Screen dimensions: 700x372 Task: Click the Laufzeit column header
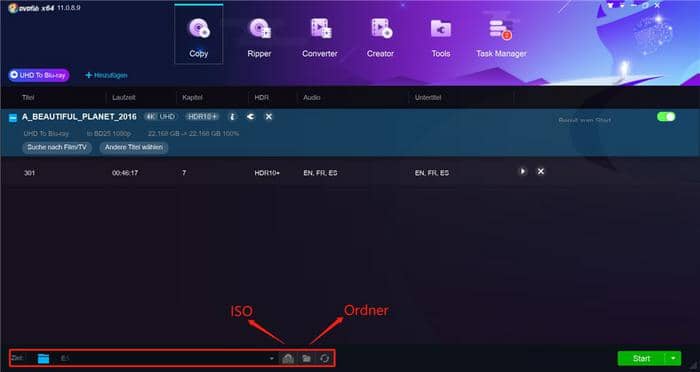coord(124,97)
